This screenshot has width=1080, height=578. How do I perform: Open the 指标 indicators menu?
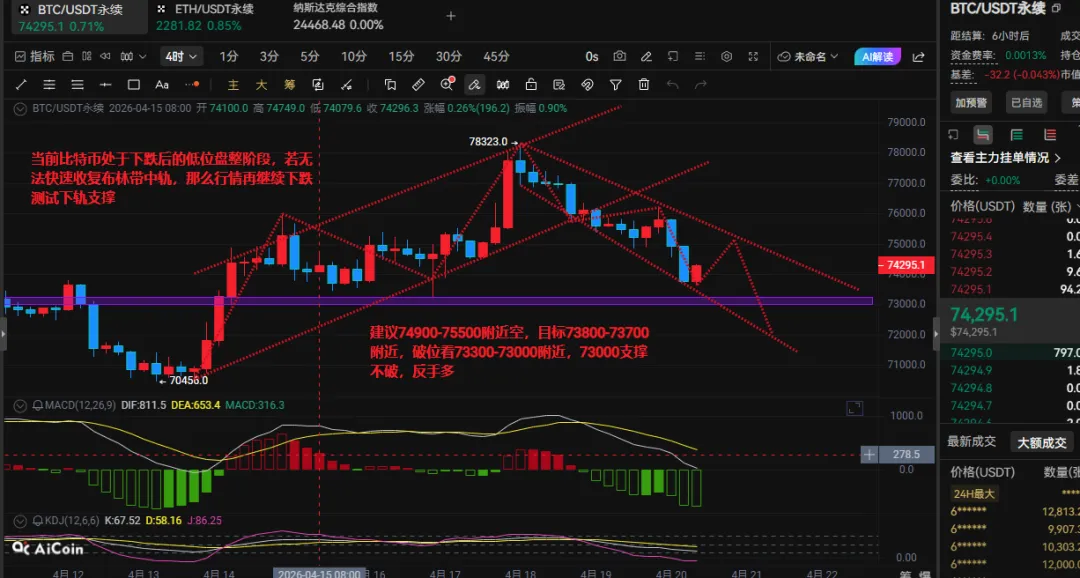(34, 56)
